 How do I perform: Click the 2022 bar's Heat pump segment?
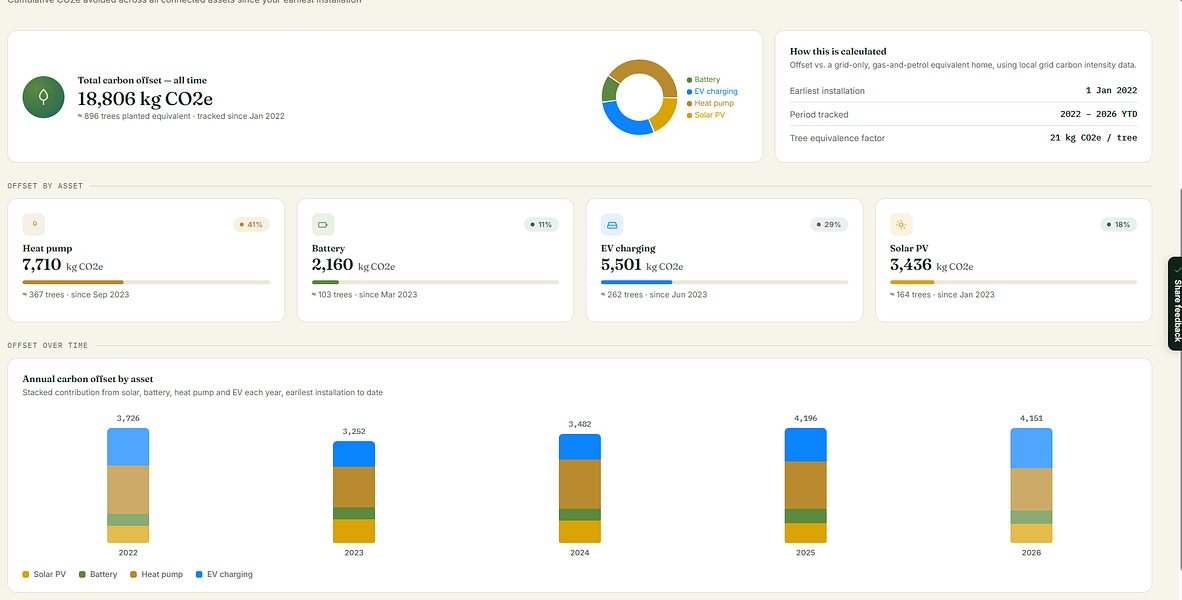point(128,490)
